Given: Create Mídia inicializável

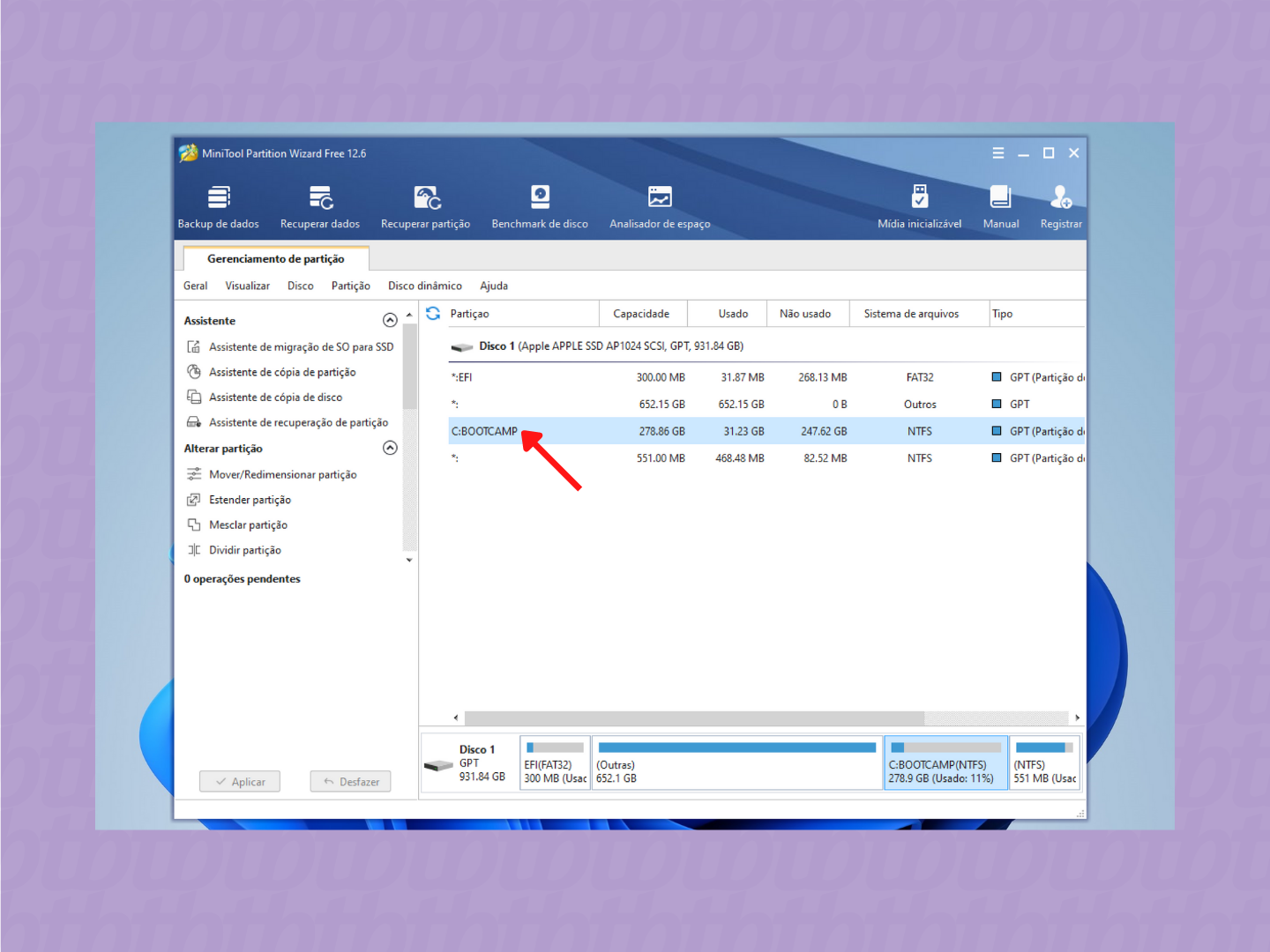Looking at the screenshot, I should [x=920, y=207].
